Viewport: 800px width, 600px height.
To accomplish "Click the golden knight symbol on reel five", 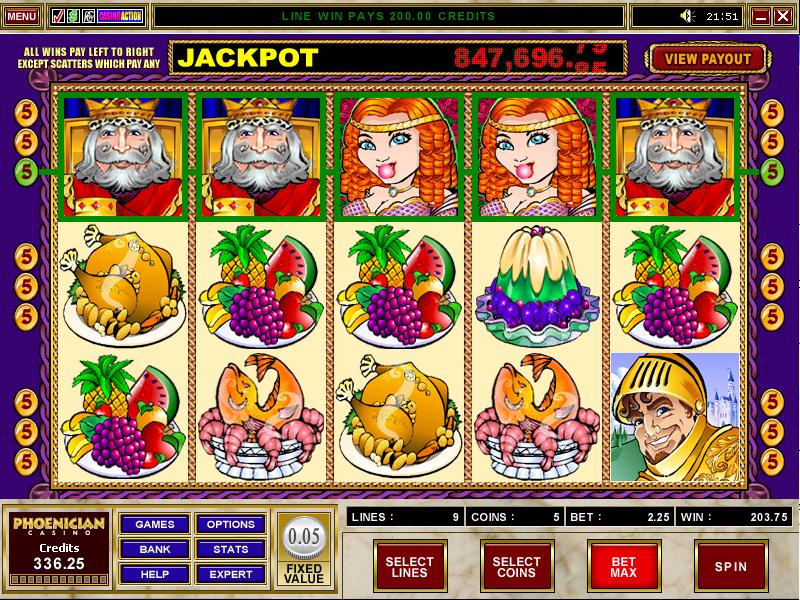I will tap(674, 417).
